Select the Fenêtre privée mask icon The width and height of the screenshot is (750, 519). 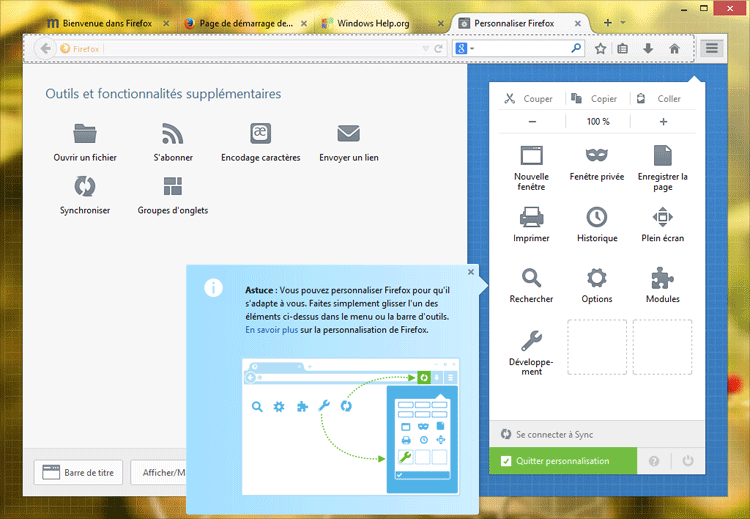point(596,155)
